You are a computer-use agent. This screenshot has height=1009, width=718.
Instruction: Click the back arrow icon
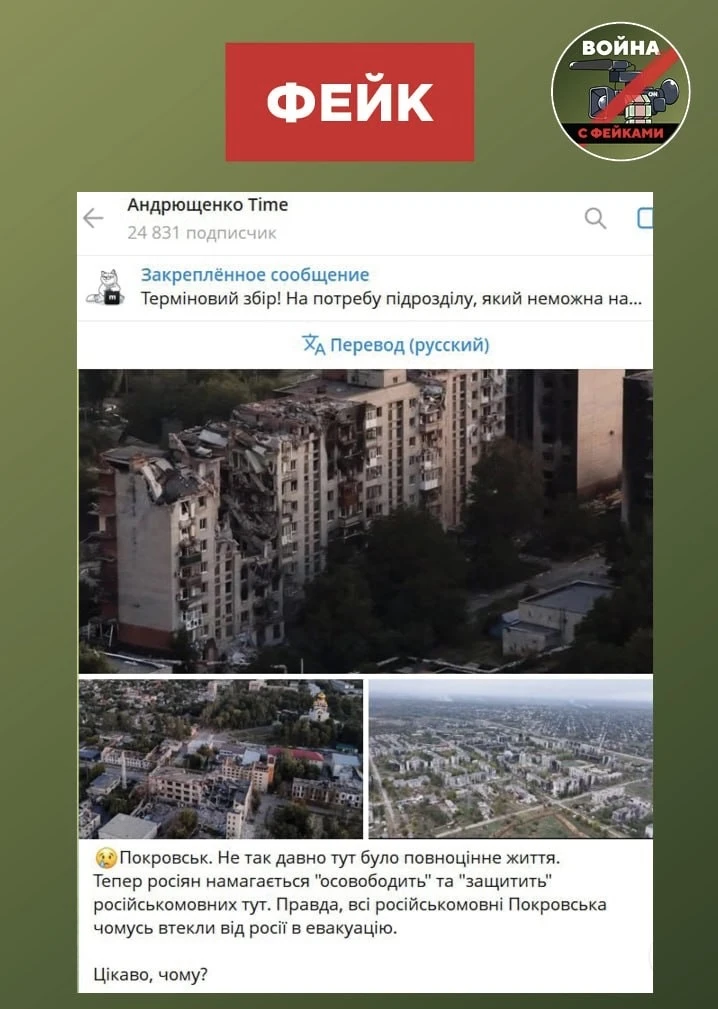(93, 219)
